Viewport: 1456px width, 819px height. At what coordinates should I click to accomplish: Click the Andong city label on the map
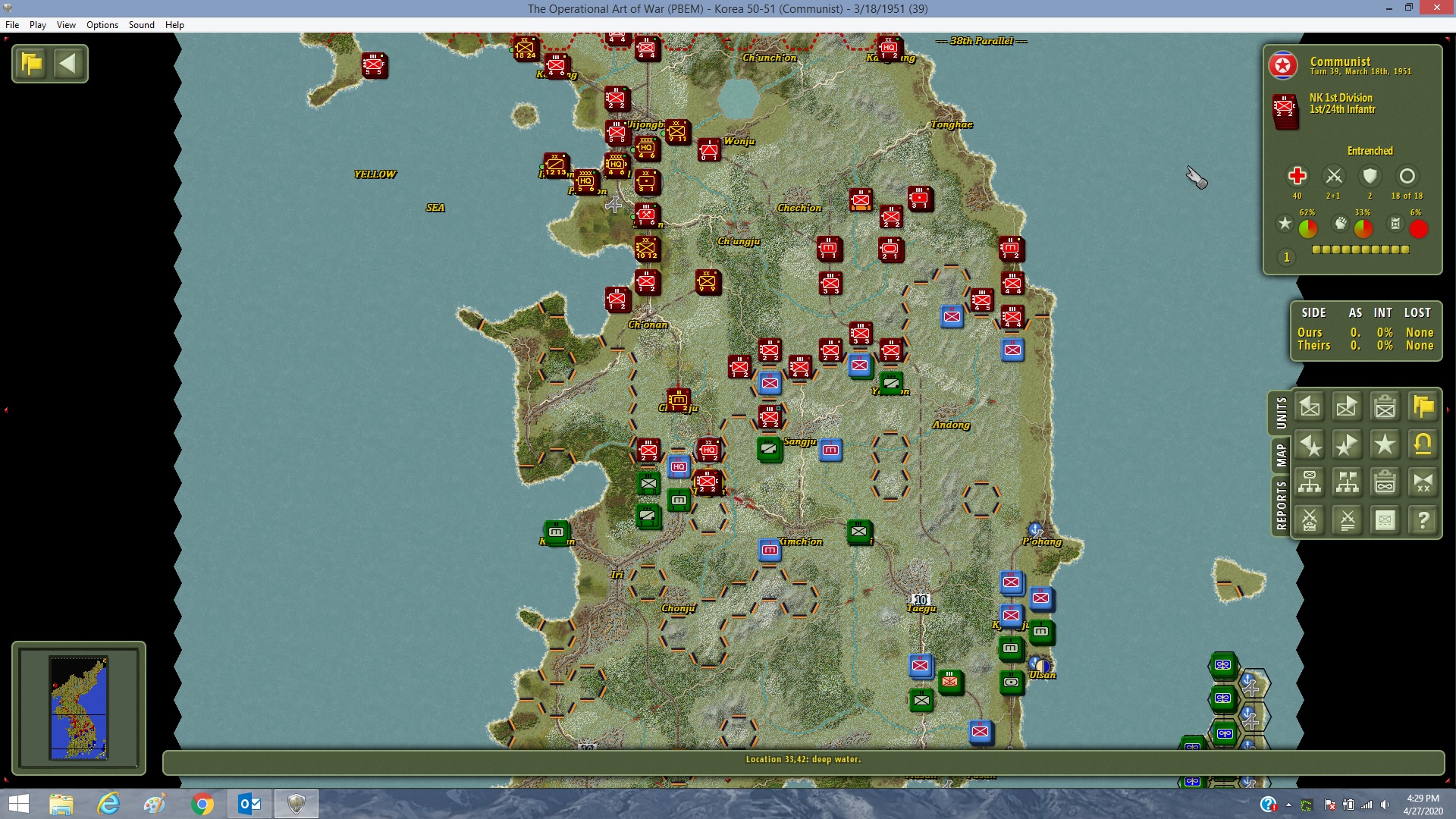(x=951, y=425)
